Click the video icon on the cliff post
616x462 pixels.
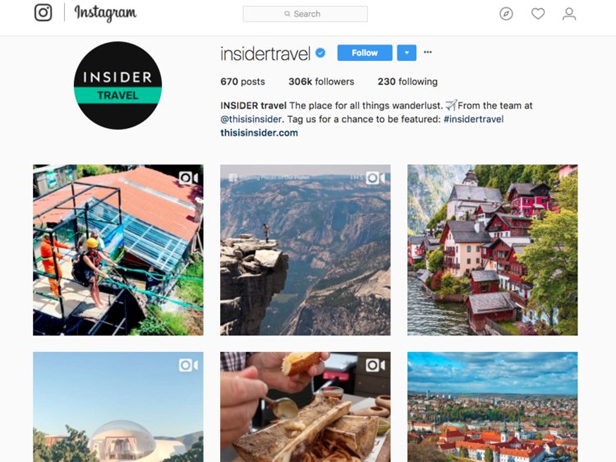coord(375,178)
